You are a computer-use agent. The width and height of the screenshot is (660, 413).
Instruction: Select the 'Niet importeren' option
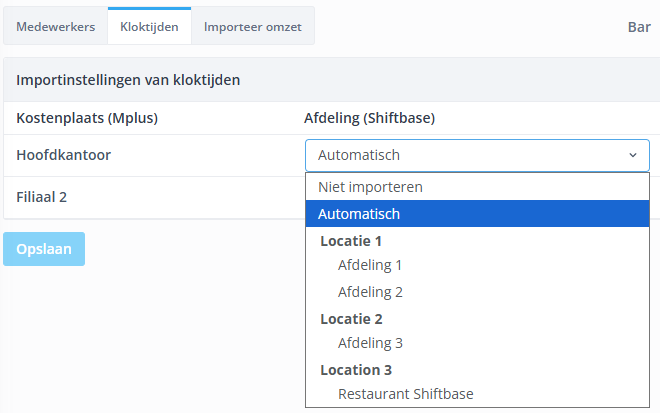[370, 187]
